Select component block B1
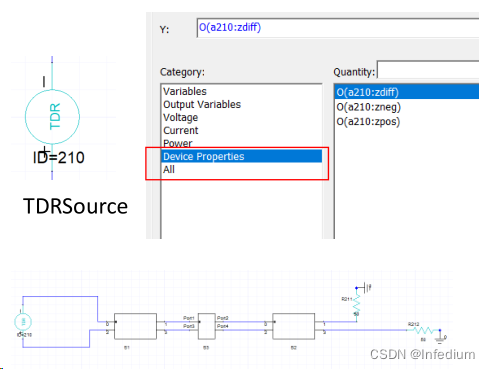 click(x=135, y=326)
